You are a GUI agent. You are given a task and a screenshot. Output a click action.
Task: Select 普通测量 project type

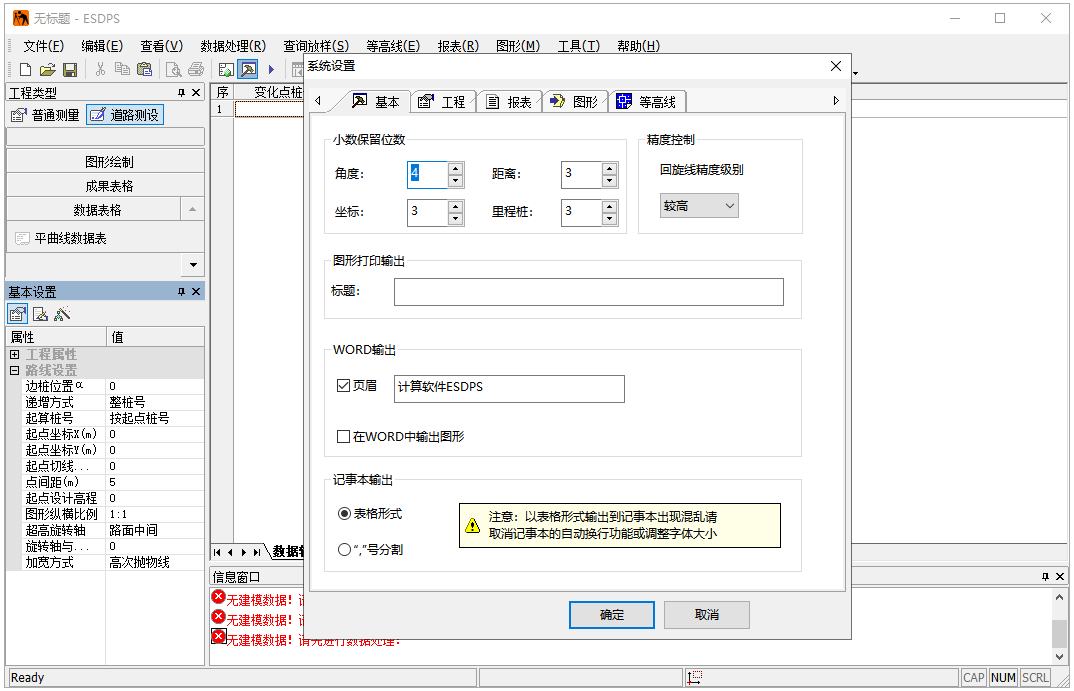[46, 115]
